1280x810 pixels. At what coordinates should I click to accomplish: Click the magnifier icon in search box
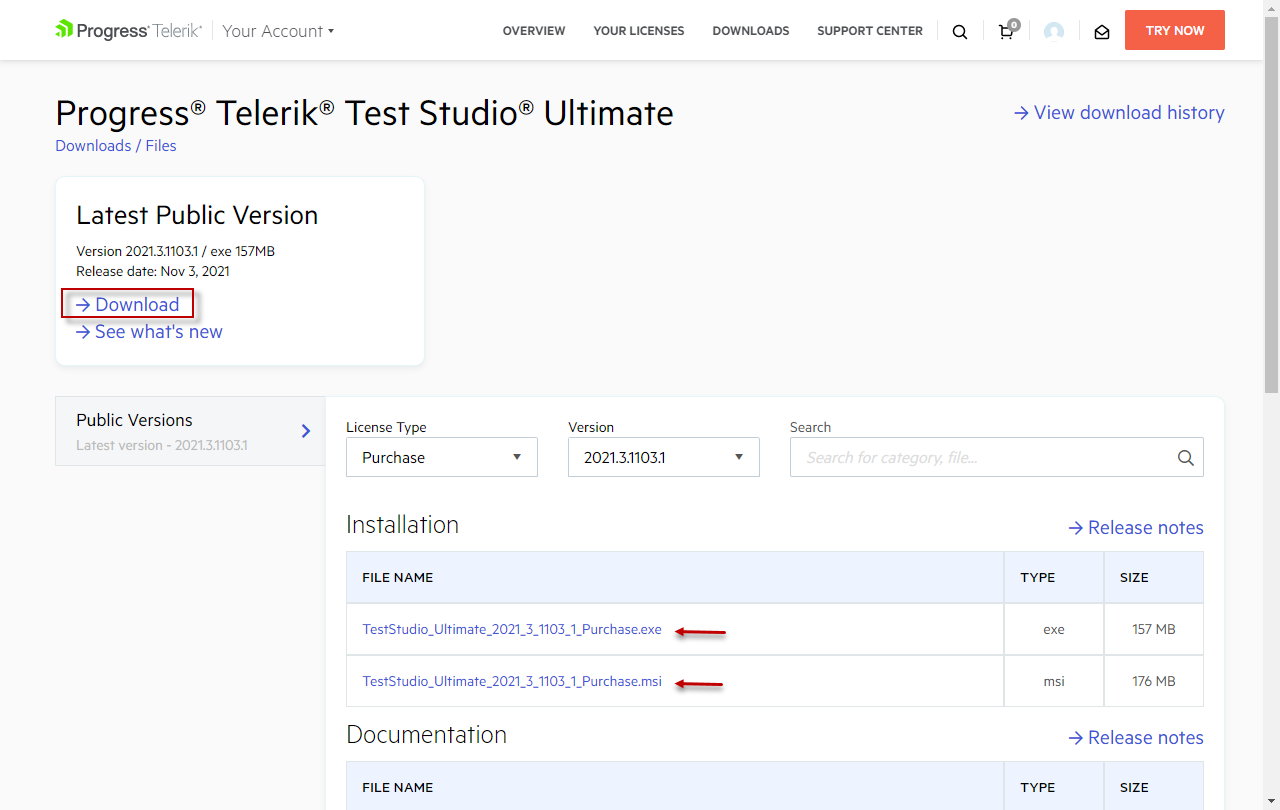click(x=1186, y=458)
